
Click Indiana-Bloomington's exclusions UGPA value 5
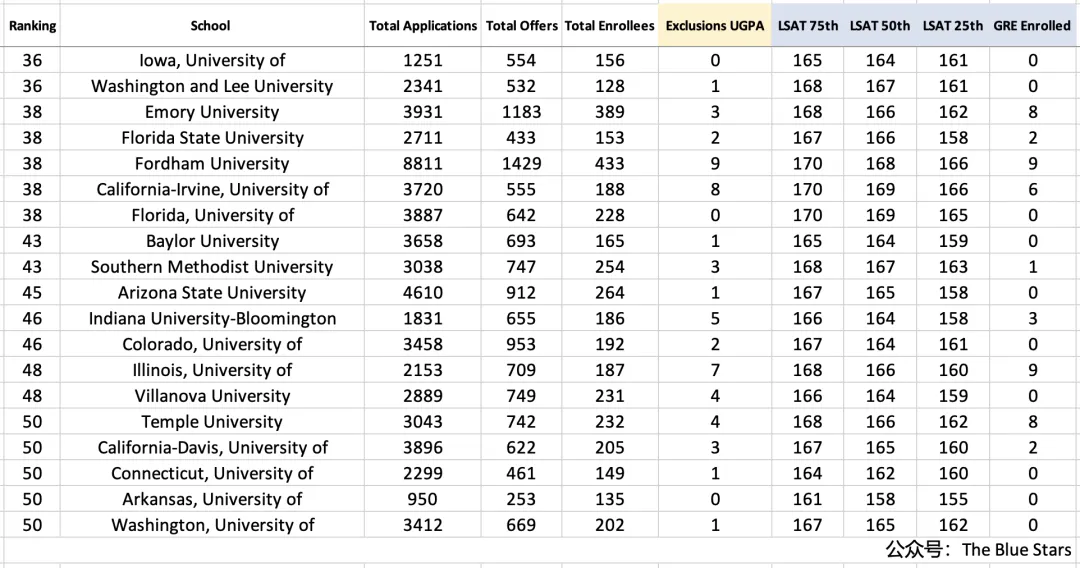point(715,319)
